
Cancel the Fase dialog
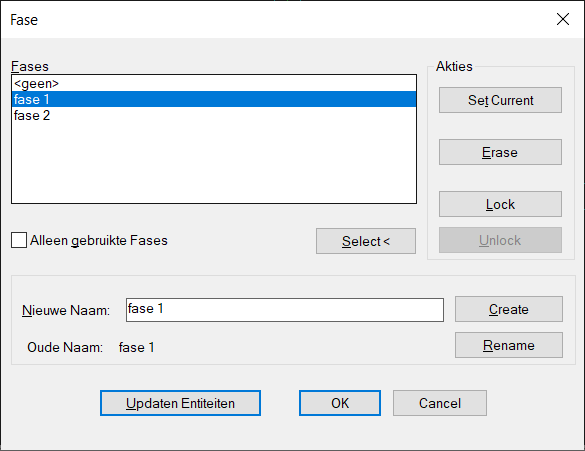tap(440, 403)
